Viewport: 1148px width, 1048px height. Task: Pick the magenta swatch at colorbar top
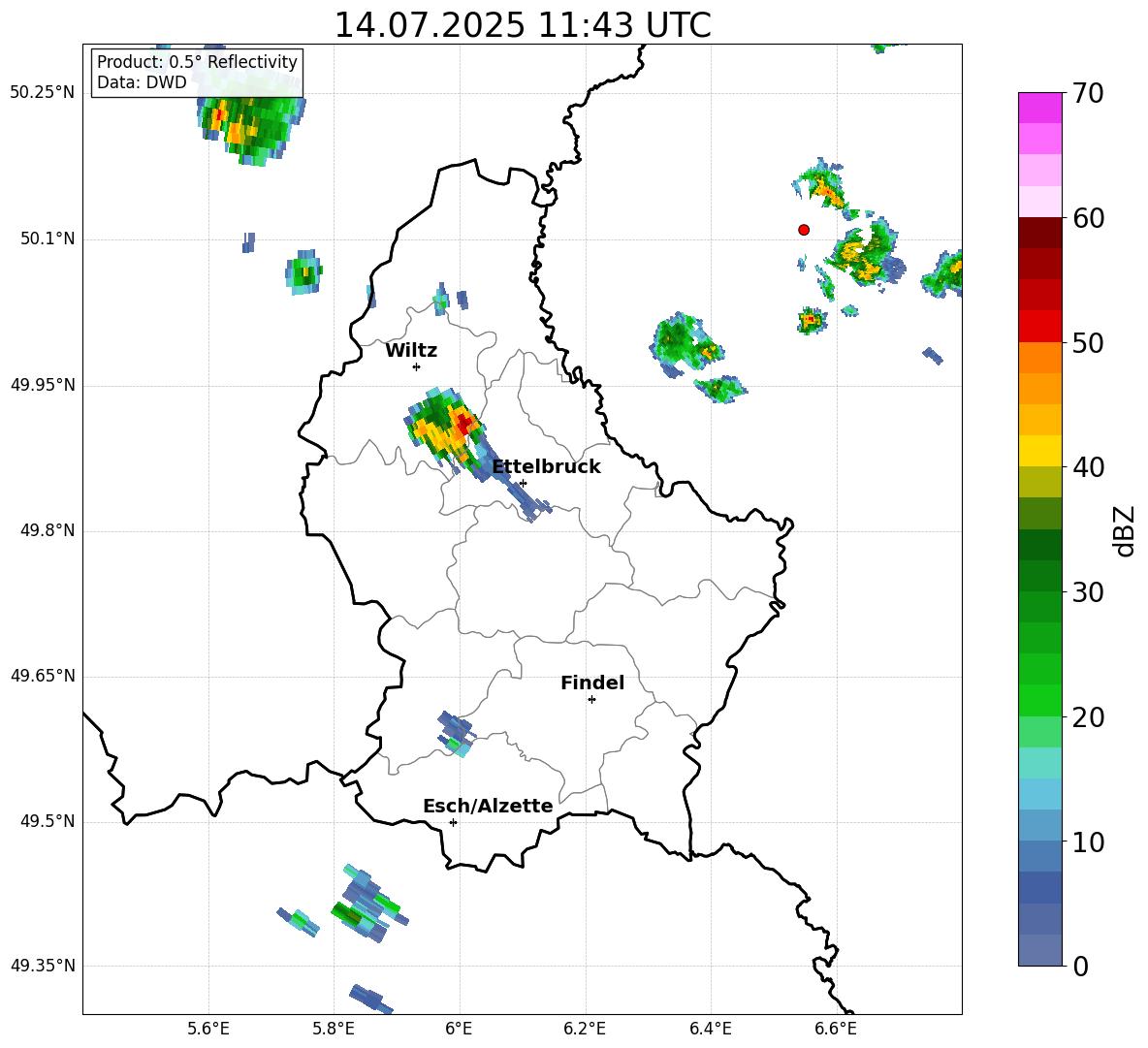click(x=1040, y=108)
